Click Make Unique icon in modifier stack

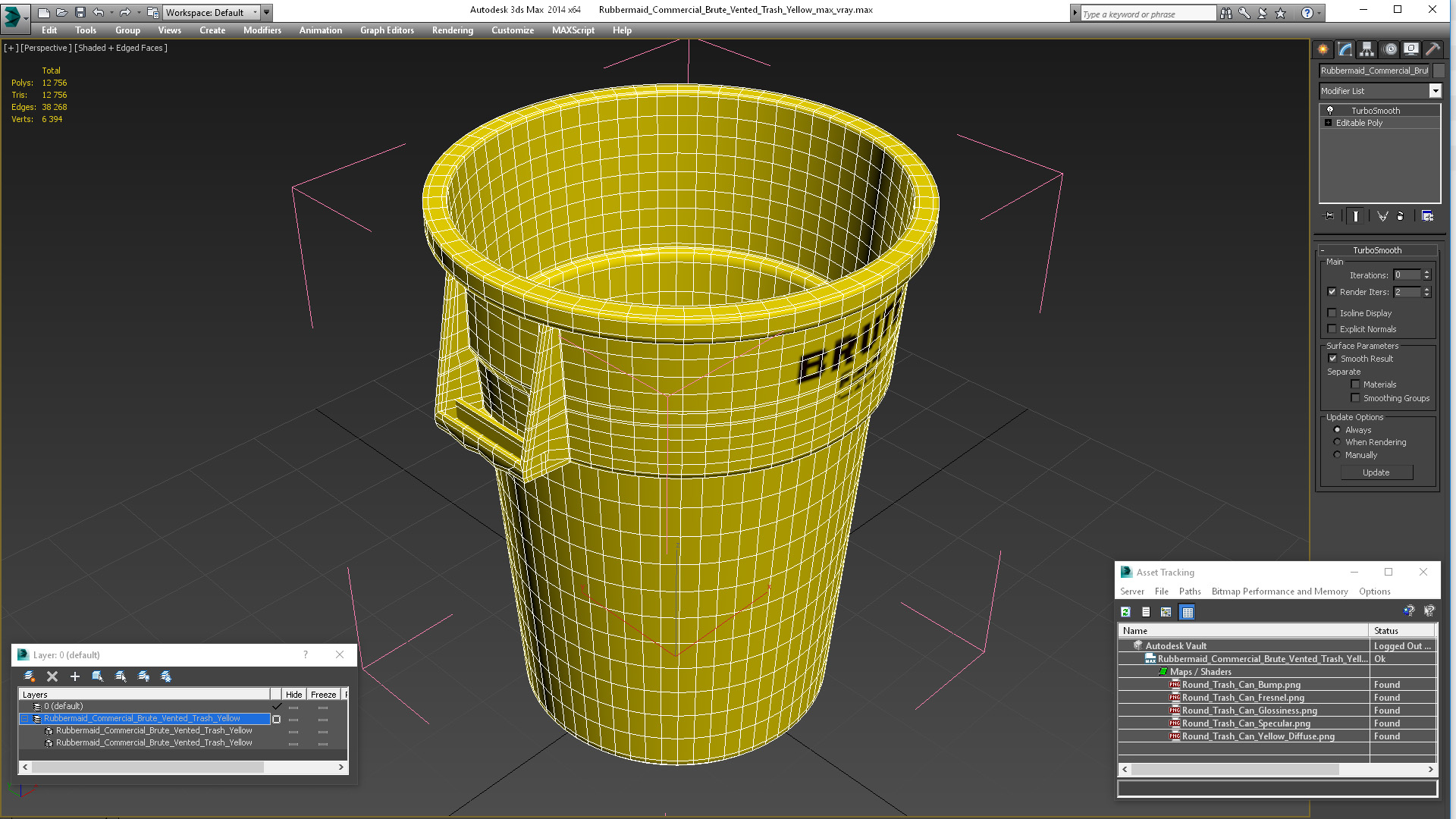(x=1382, y=216)
